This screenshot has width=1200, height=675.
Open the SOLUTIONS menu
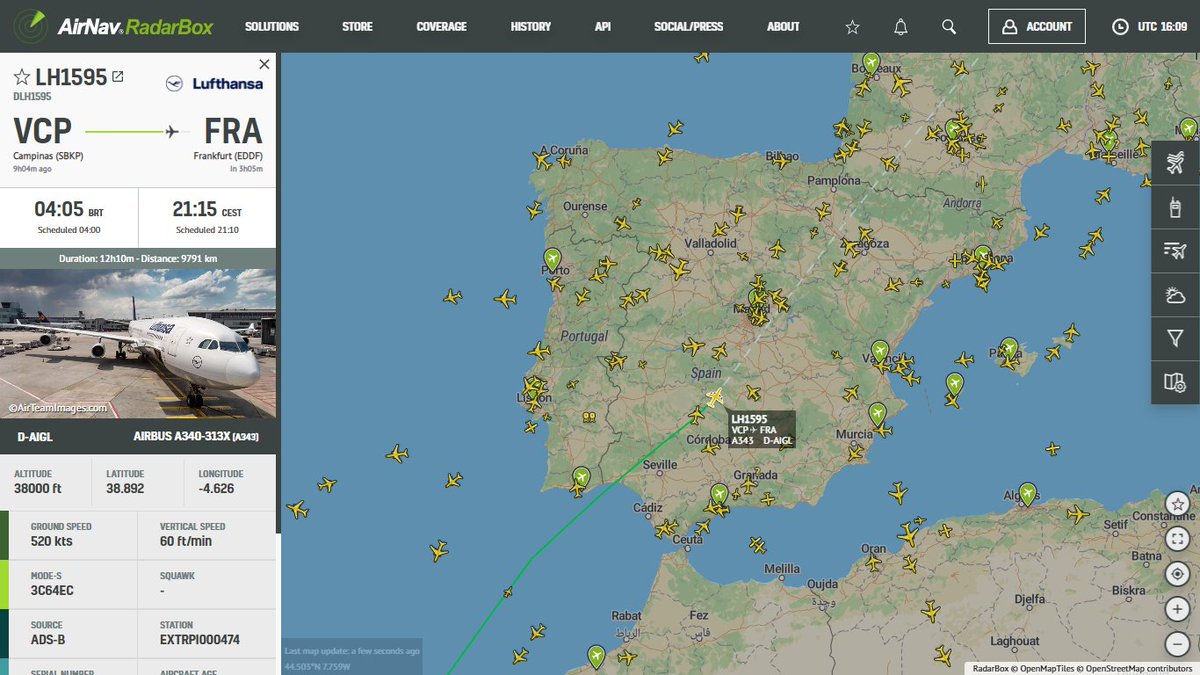point(272,27)
